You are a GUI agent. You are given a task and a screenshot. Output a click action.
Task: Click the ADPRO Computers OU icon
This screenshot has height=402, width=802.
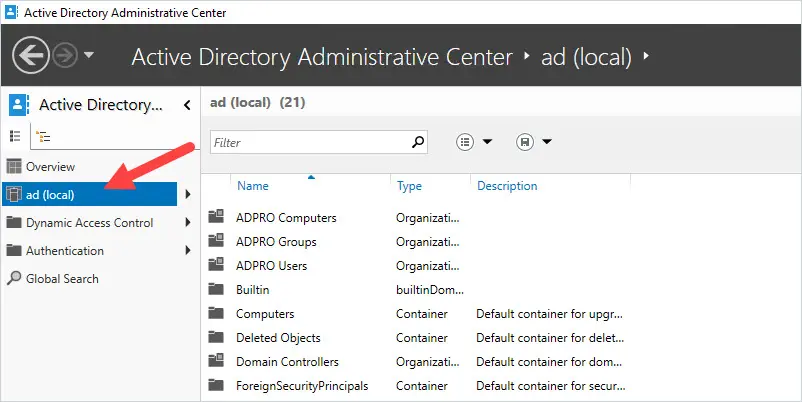216,216
